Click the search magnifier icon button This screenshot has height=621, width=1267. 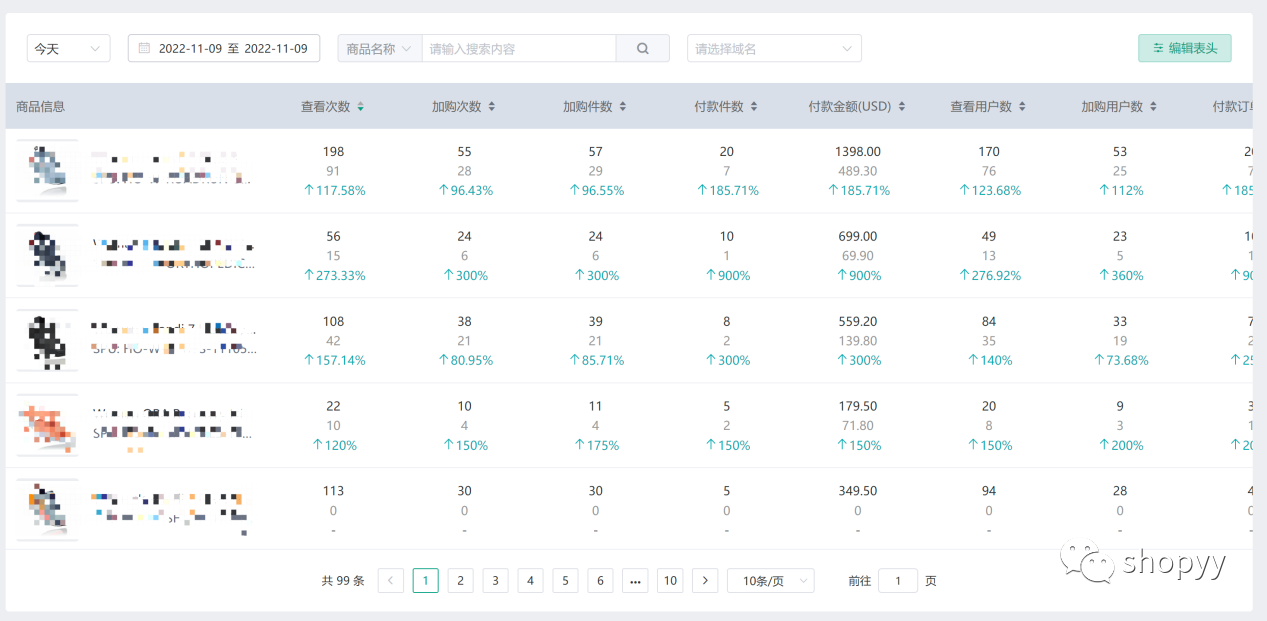(643, 48)
